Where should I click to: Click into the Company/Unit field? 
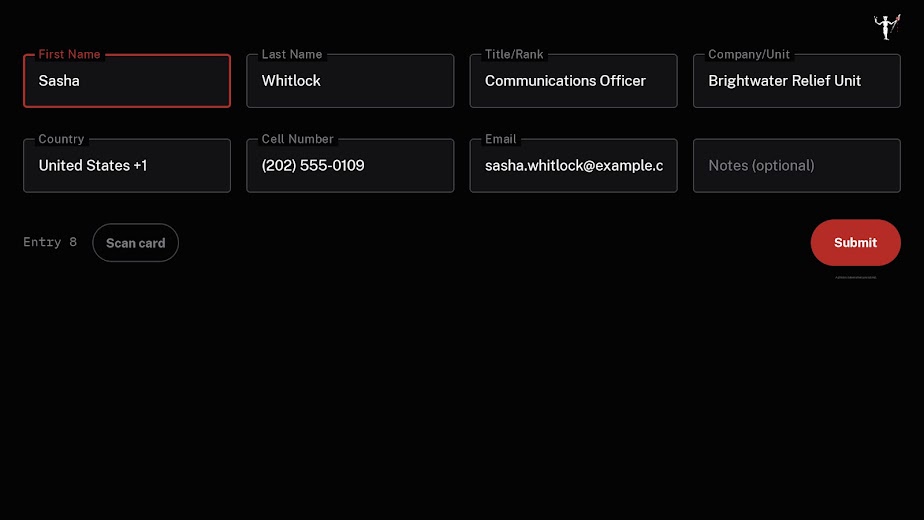coord(797,81)
